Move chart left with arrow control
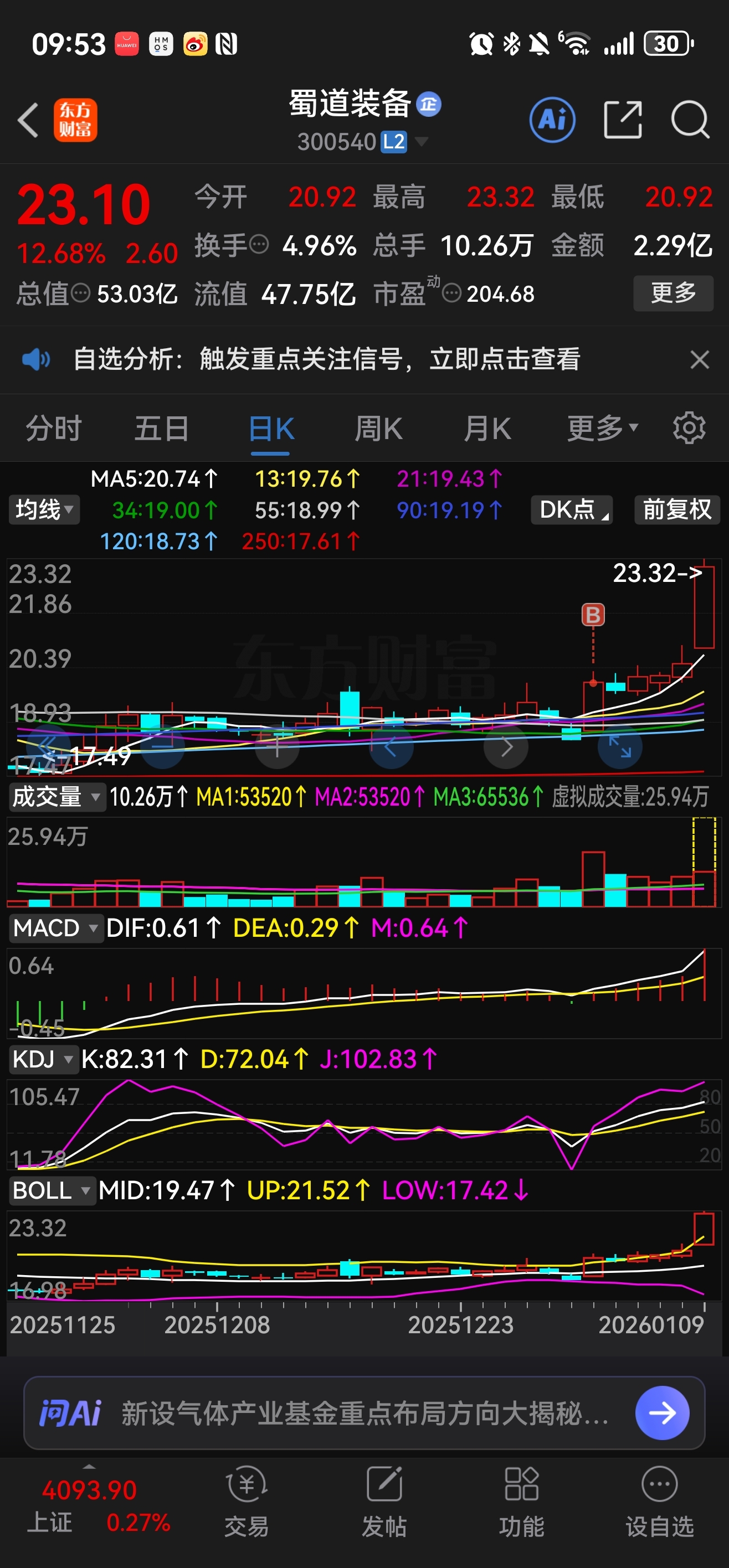Image resolution: width=729 pixels, height=1568 pixels. pos(391,746)
